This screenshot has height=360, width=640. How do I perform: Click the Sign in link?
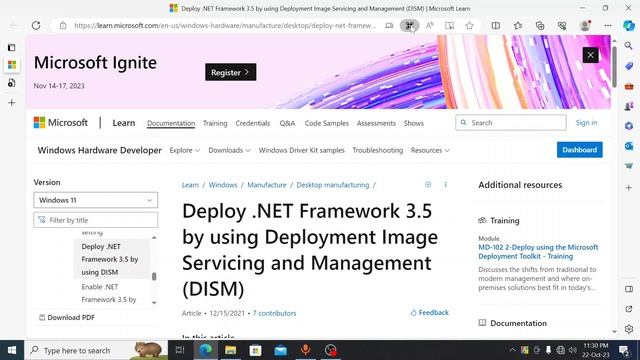coord(586,122)
